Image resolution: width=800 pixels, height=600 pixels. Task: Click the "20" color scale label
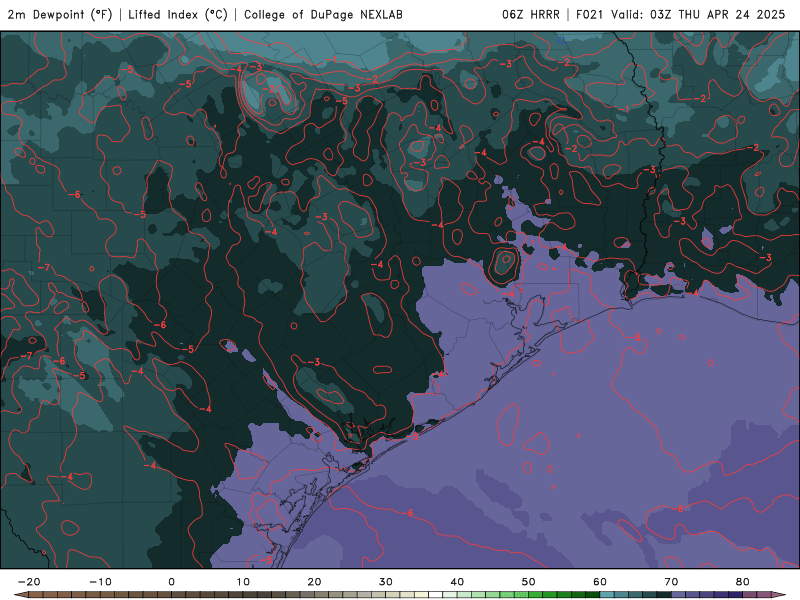[x=314, y=582]
